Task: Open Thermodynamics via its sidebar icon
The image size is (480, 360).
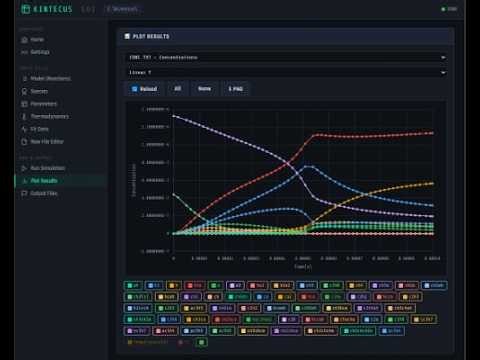Action: click(24, 117)
